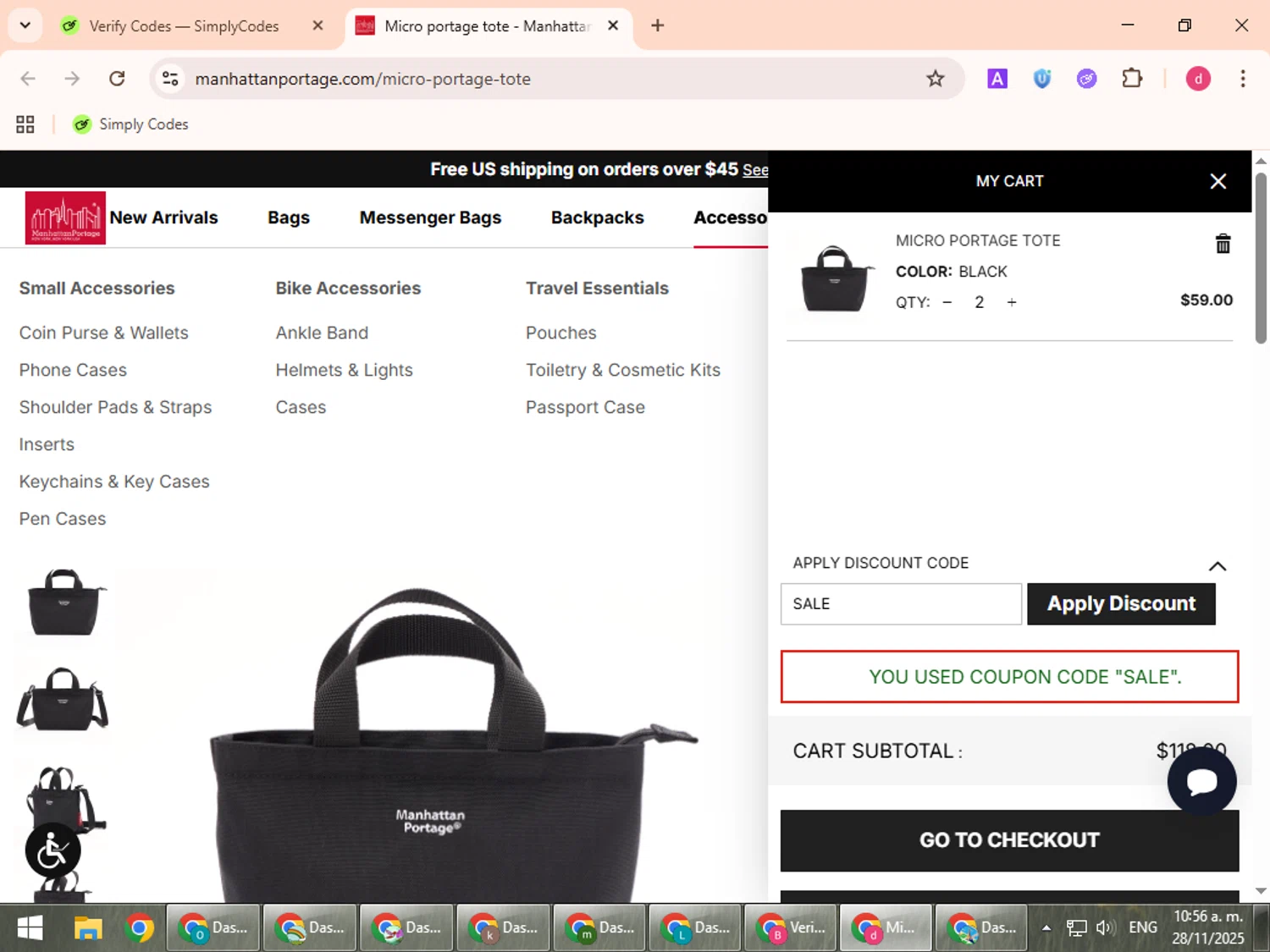Open the purple round extension icon
This screenshot has width=1270, height=952.
(1086, 79)
